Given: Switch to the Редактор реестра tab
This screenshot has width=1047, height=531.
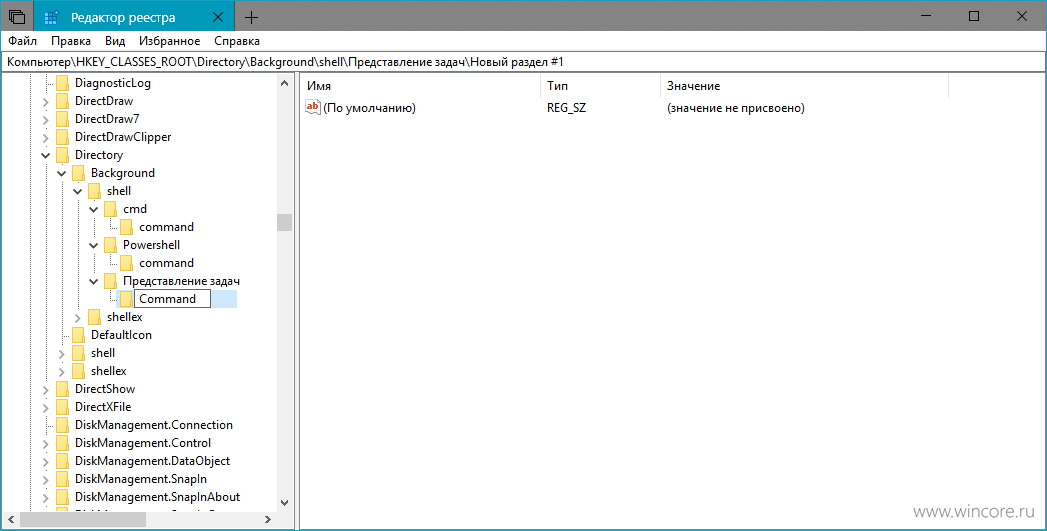Looking at the screenshot, I should pos(134,17).
